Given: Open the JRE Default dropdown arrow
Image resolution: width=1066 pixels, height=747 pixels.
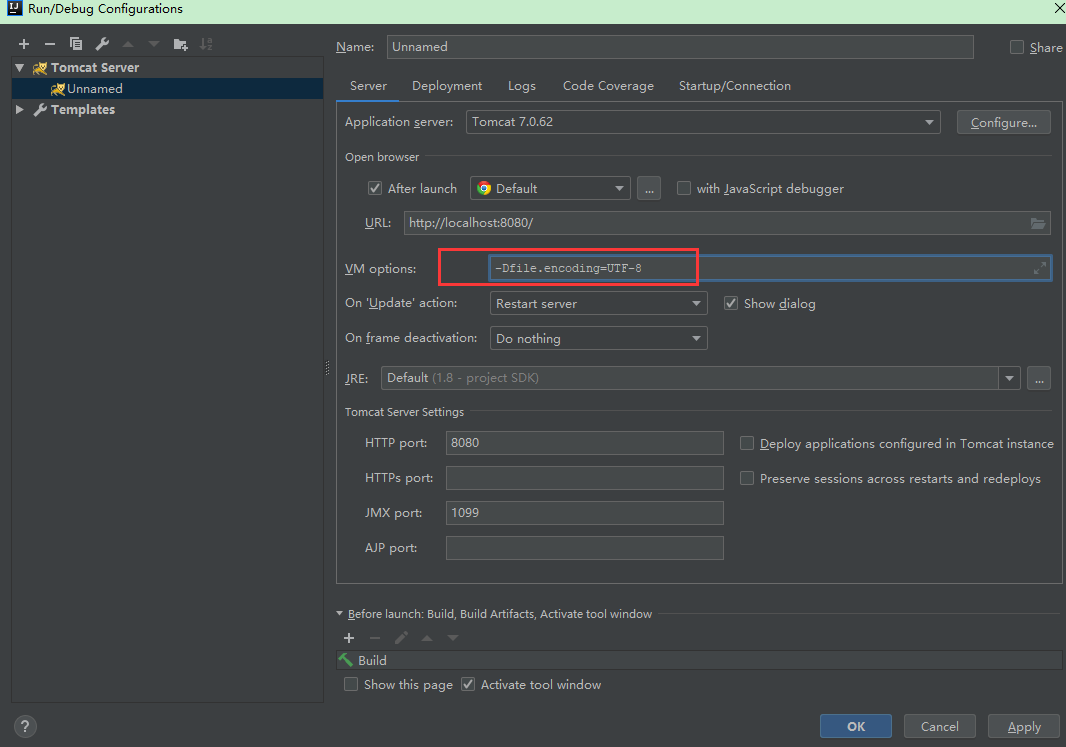Looking at the screenshot, I should coord(1009,378).
